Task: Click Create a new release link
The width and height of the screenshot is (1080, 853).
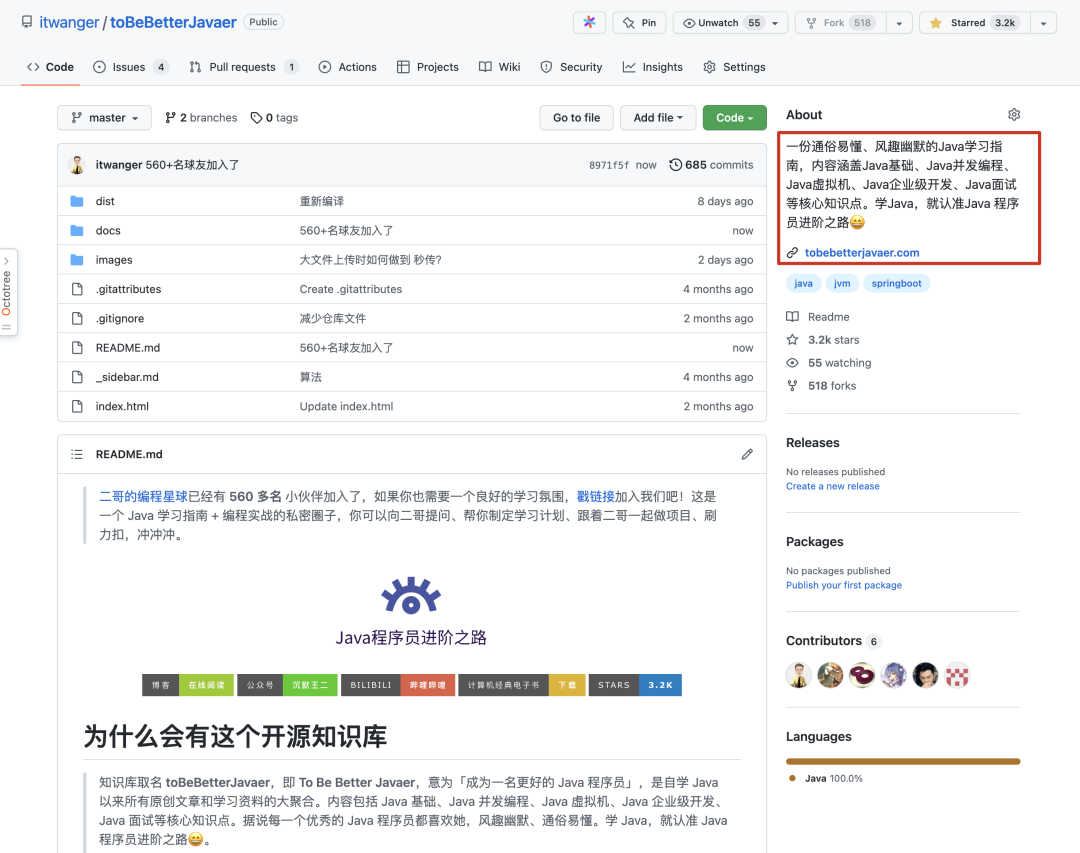Action: click(833, 486)
